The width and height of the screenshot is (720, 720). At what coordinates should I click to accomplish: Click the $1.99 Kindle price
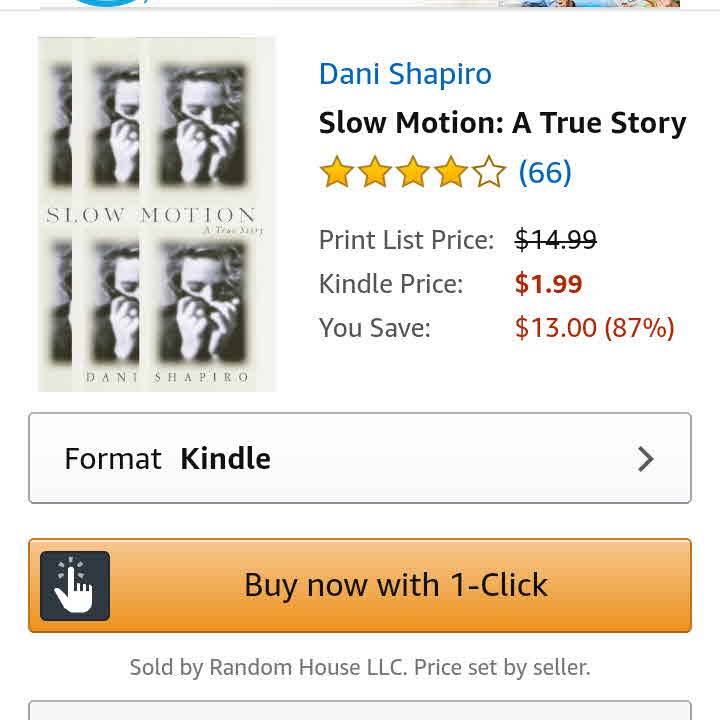[548, 284]
